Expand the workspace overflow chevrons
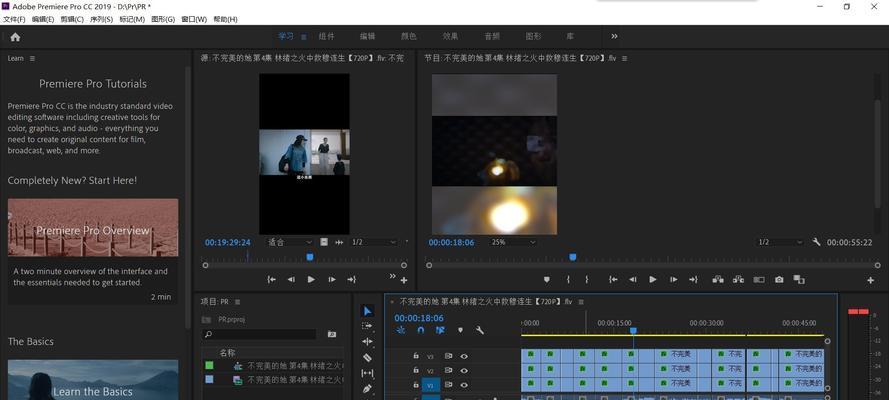The image size is (889, 400). click(x=614, y=36)
